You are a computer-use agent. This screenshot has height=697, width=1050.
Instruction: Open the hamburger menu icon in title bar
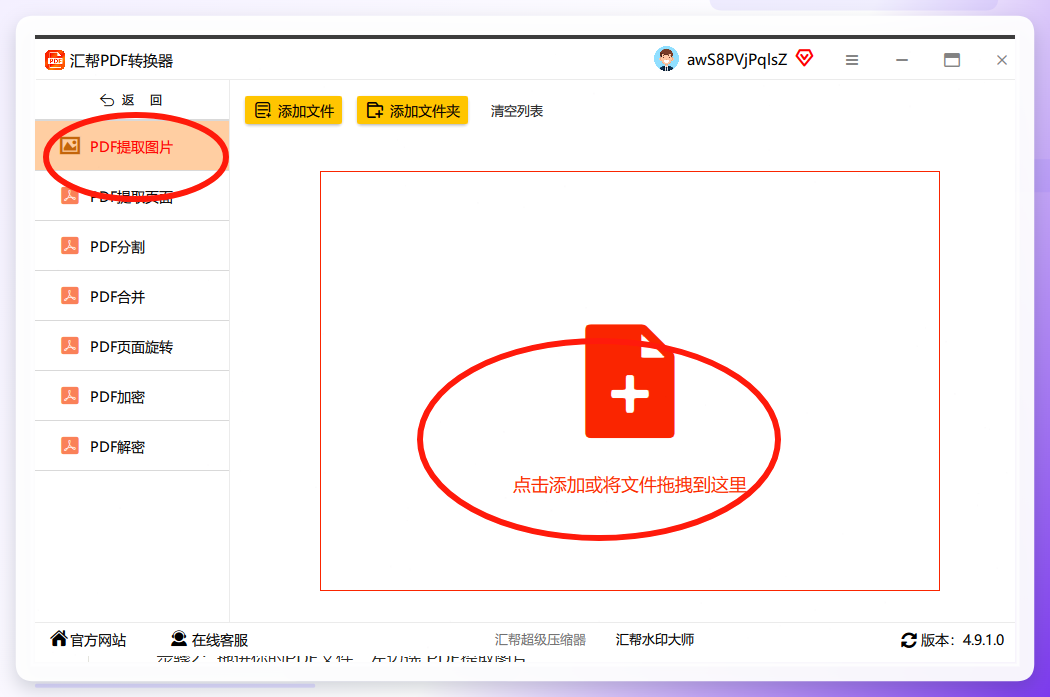coord(852,60)
